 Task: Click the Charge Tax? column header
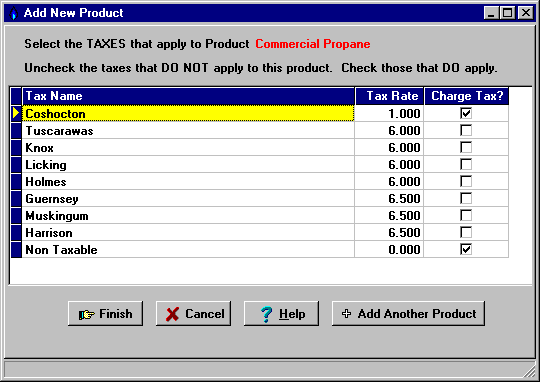(x=467, y=96)
